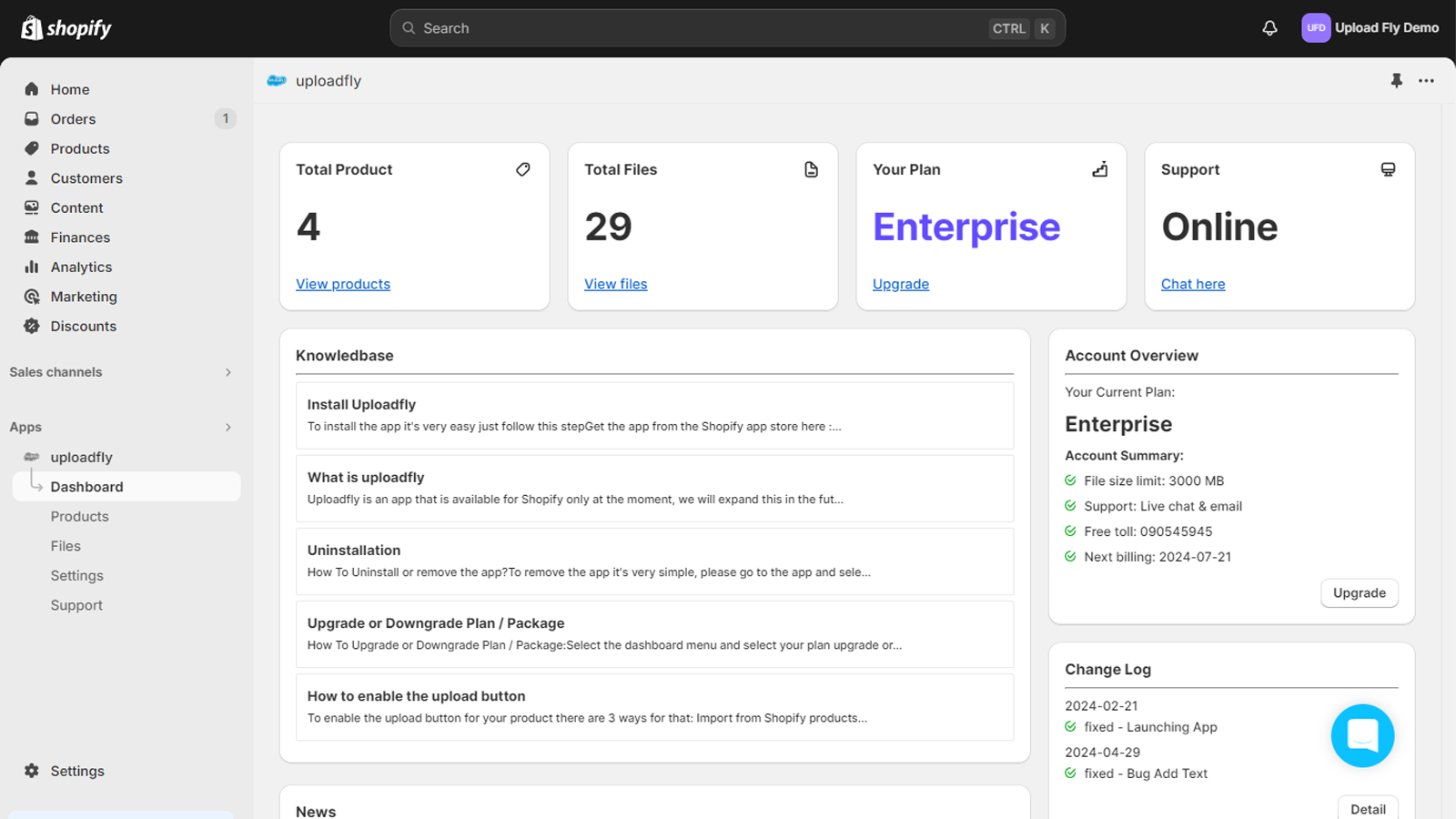
Task: Click the upgrade icon on Your Plan card
Action: pyautogui.click(x=1099, y=169)
